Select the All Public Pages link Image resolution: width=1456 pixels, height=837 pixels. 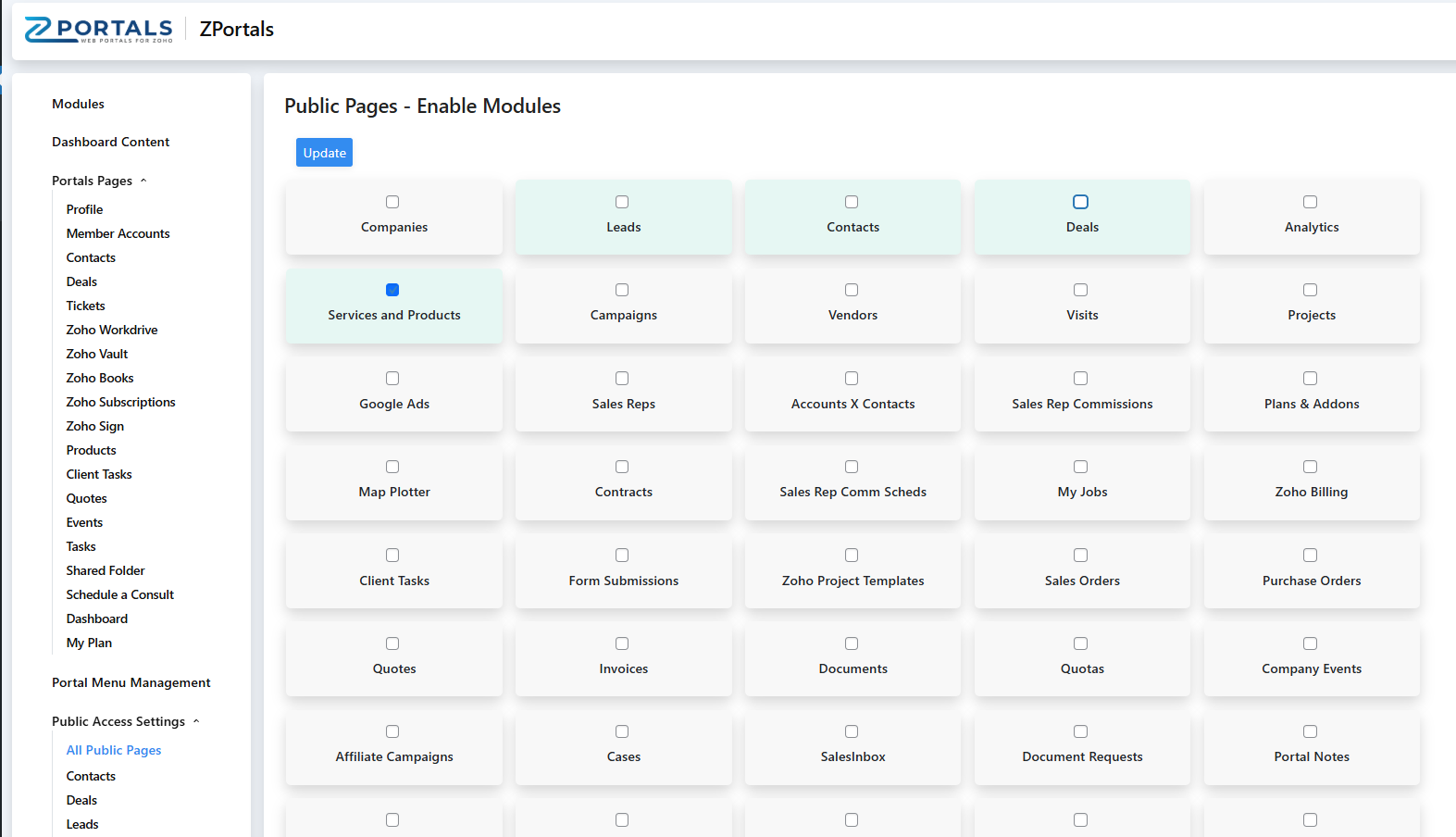coord(114,750)
